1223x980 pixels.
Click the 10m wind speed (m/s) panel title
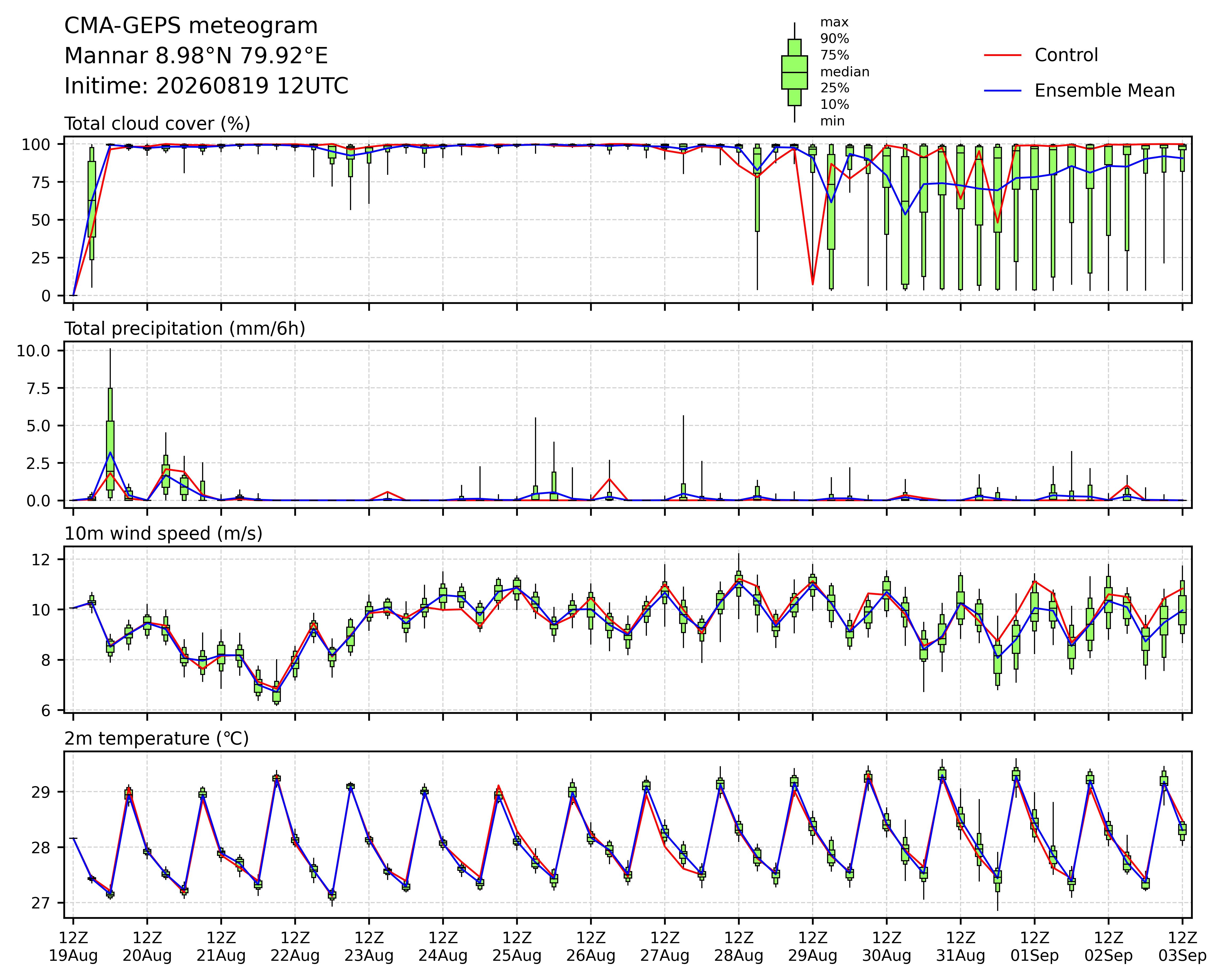click(x=163, y=534)
